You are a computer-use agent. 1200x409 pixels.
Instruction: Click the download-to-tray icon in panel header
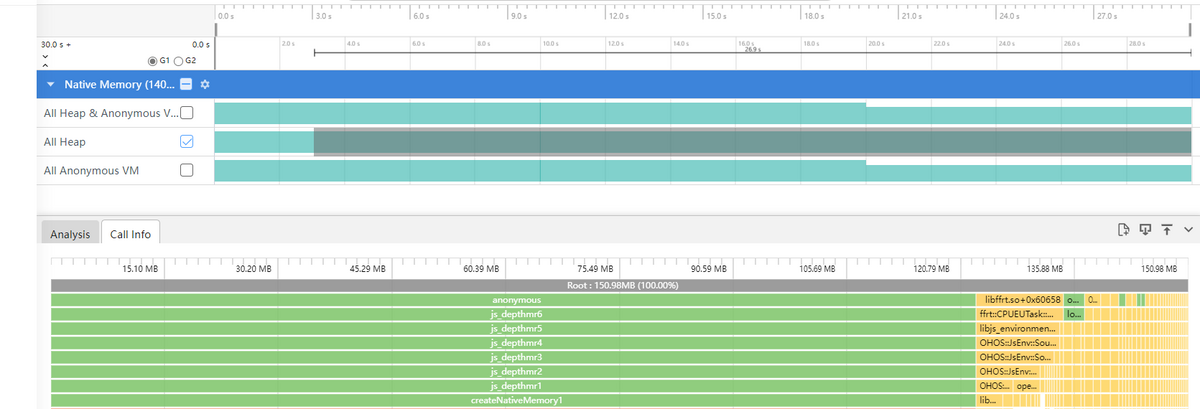coord(1145,231)
